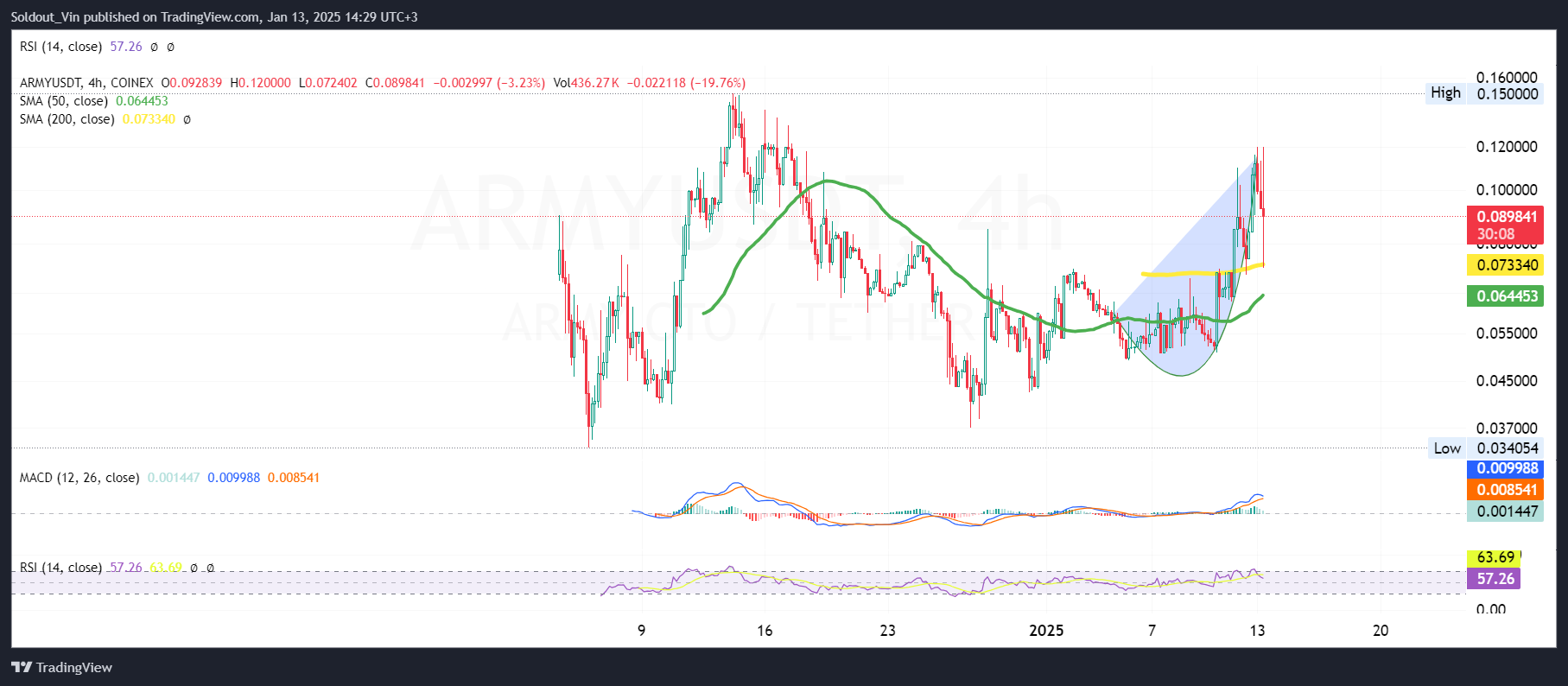This screenshot has width=1568, height=686.
Task: Click the MACD legend value 0.001447
Action: (174, 478)
